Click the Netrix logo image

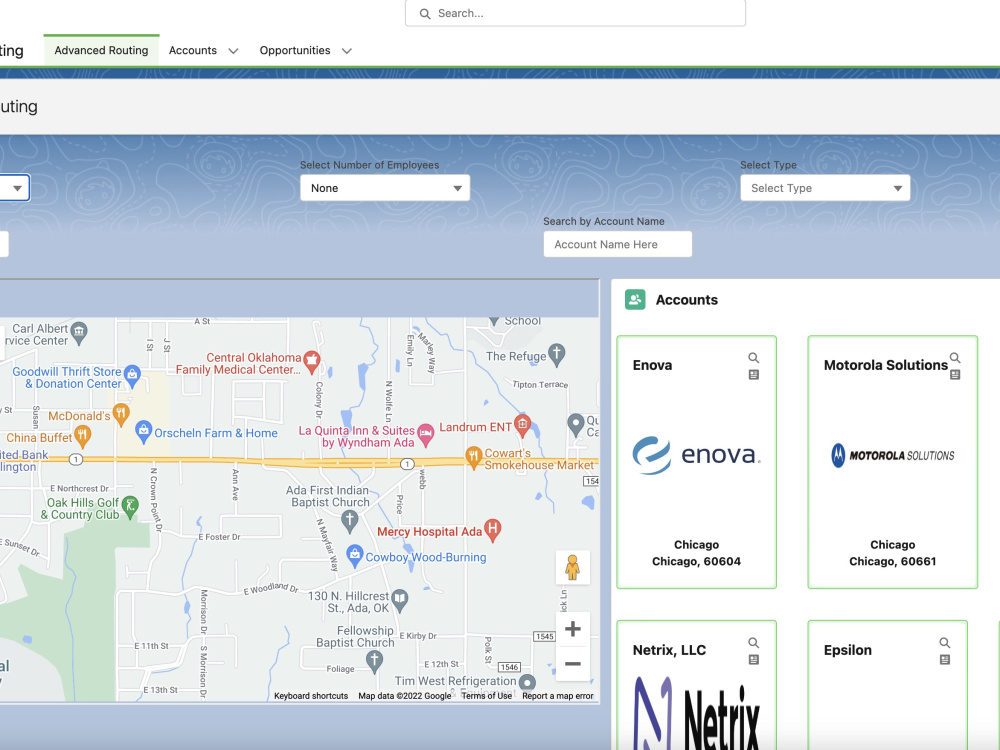pos(696,713)
